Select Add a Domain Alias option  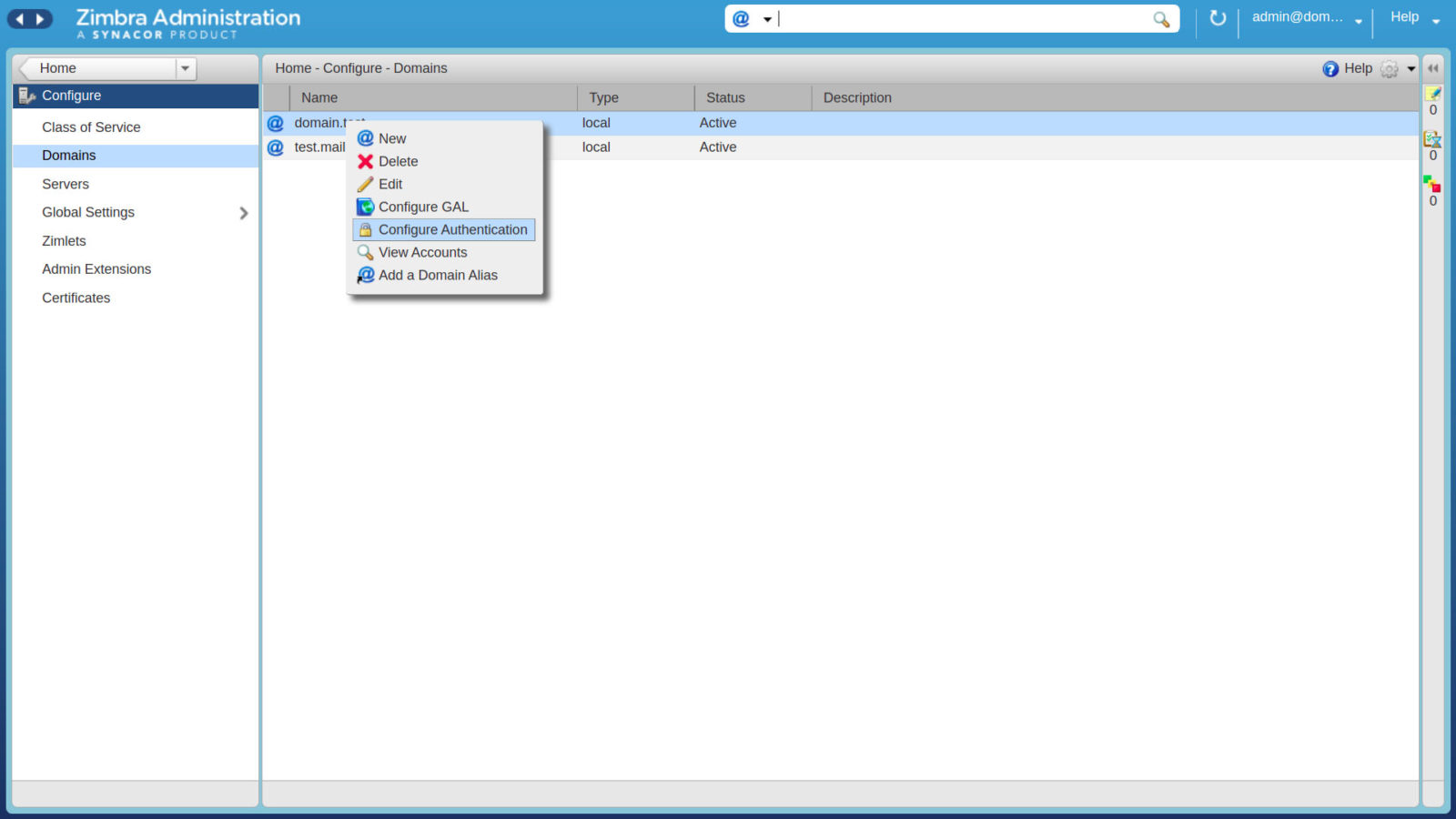(x=438, y=276)
